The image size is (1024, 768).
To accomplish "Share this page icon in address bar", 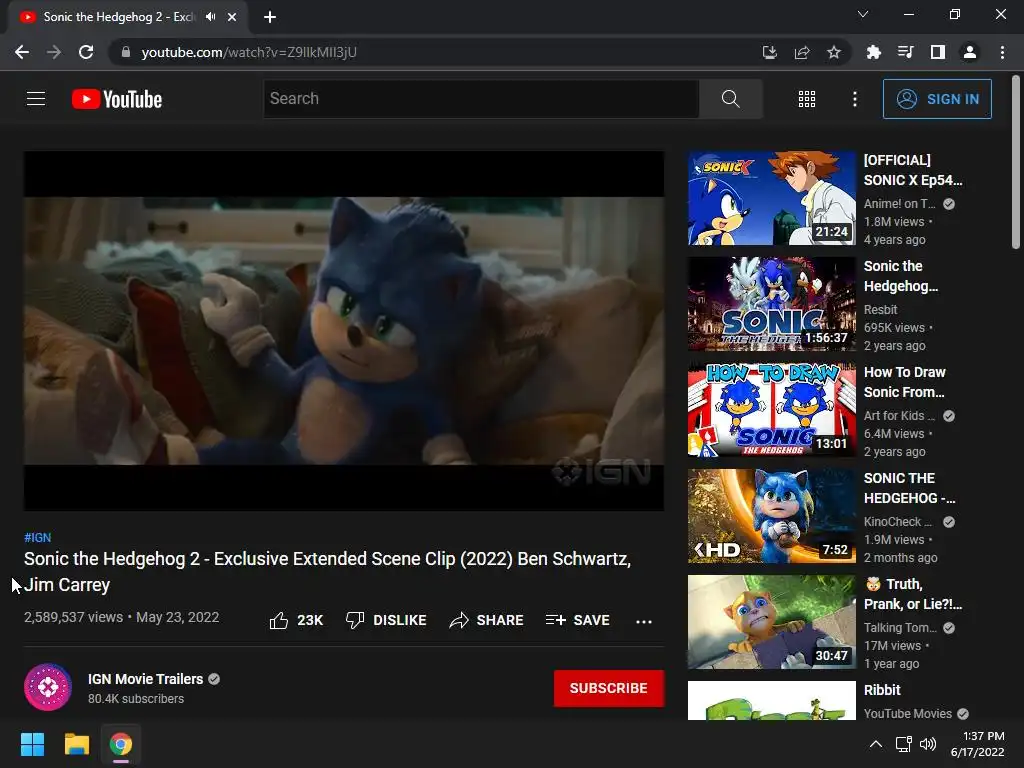I will [802, 52].
